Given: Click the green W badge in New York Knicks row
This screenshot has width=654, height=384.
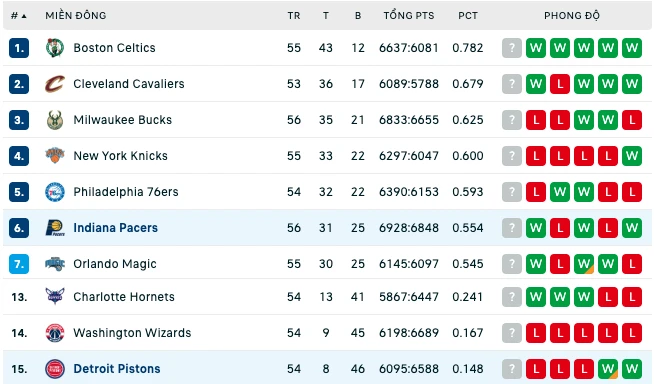Looking at the screenshot, I should pos(632,156).
